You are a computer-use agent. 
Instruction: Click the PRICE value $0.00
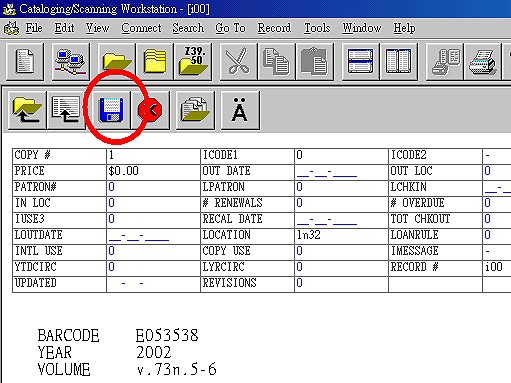[x=153, y=172]
